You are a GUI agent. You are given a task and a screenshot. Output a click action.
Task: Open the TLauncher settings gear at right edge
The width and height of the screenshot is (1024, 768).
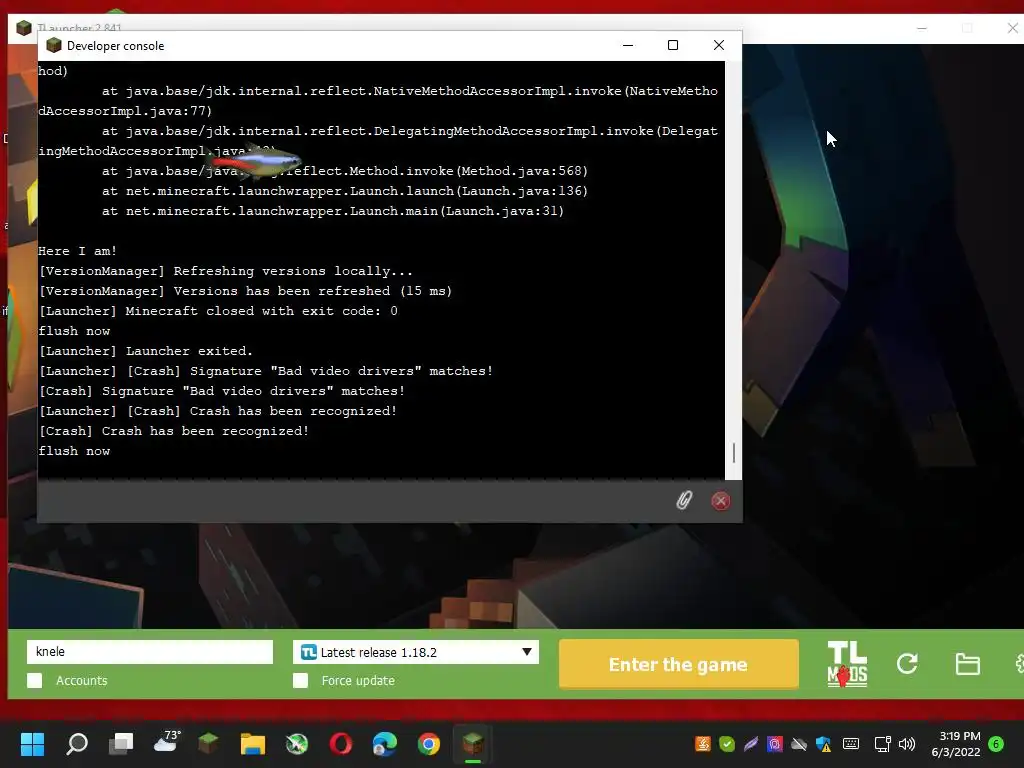[x=1019, y=664]
